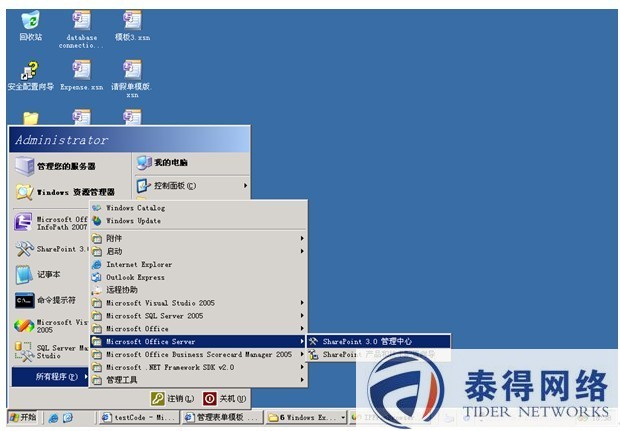The height and width of the screenshot is (431, 620).
Task: Open the 模板3.xsn desktop file
Action: [132, 26]
